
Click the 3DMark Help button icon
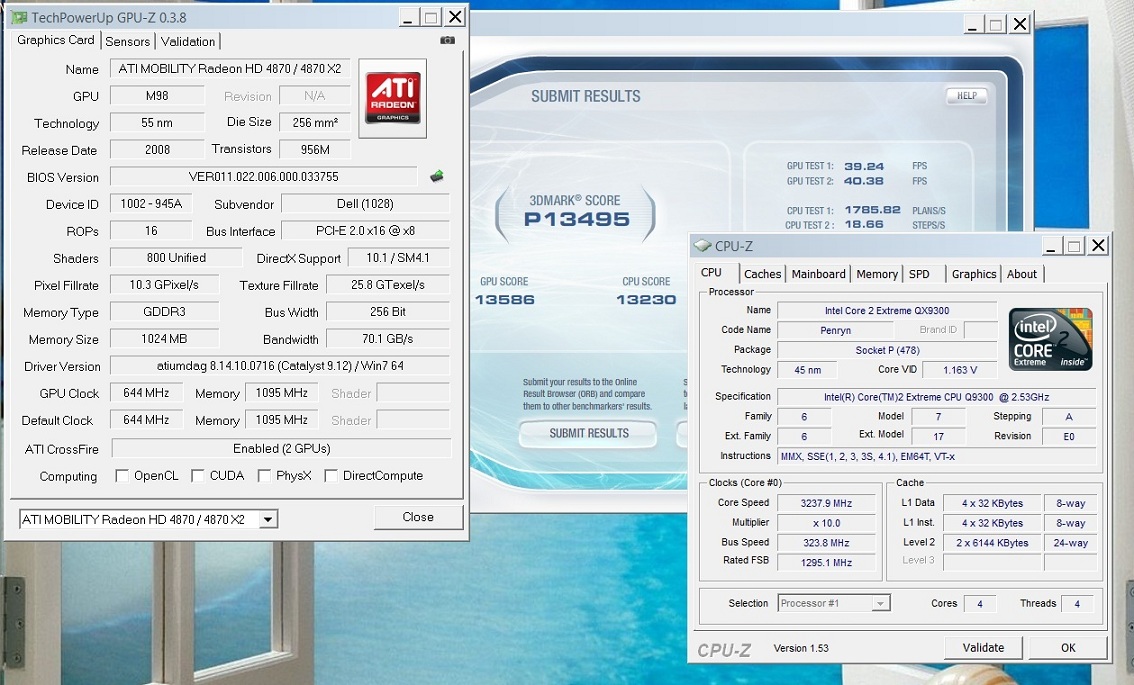[x=966, y=96]
